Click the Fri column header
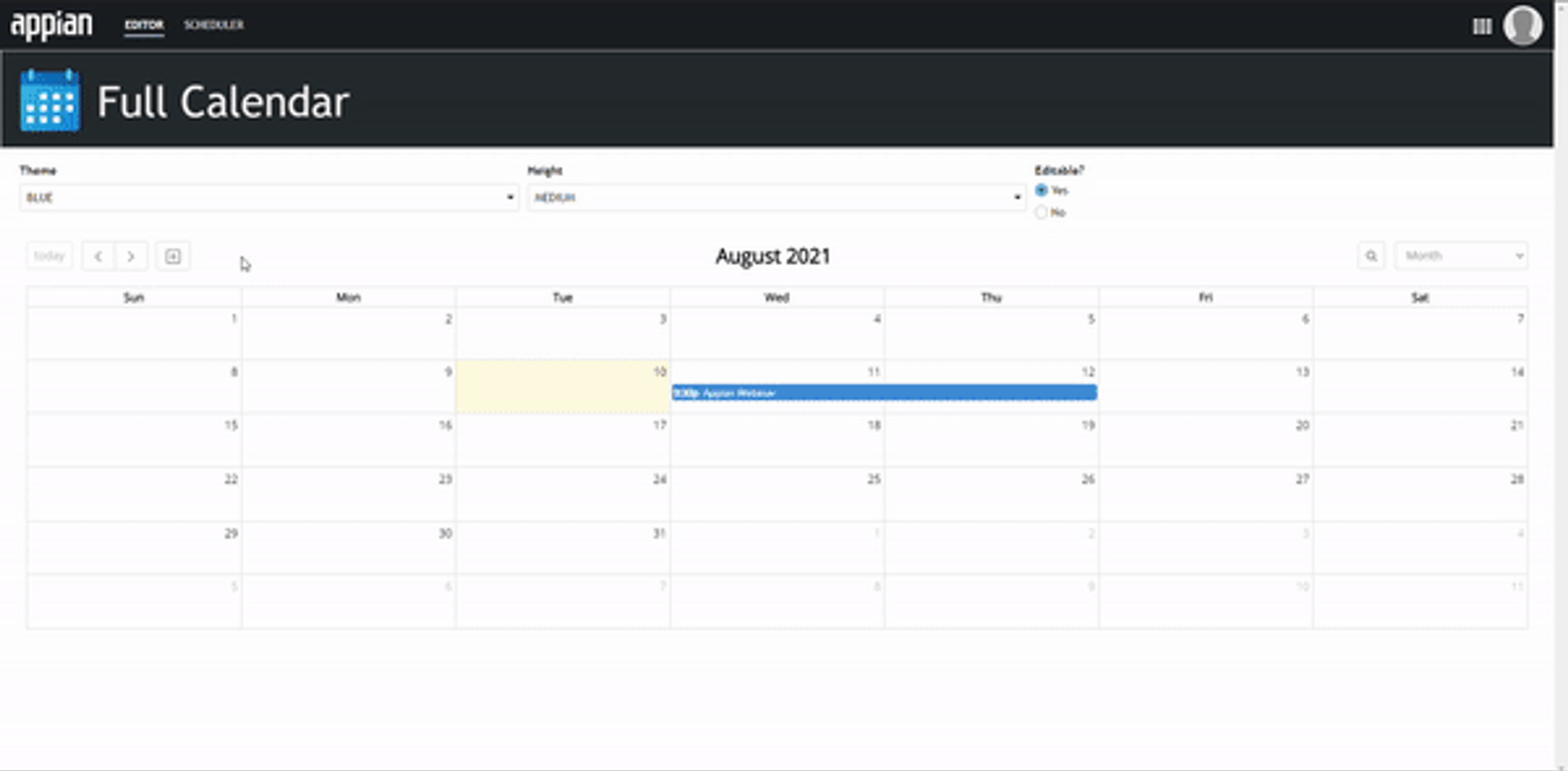1568x771 pixels. coord(1205,298)
